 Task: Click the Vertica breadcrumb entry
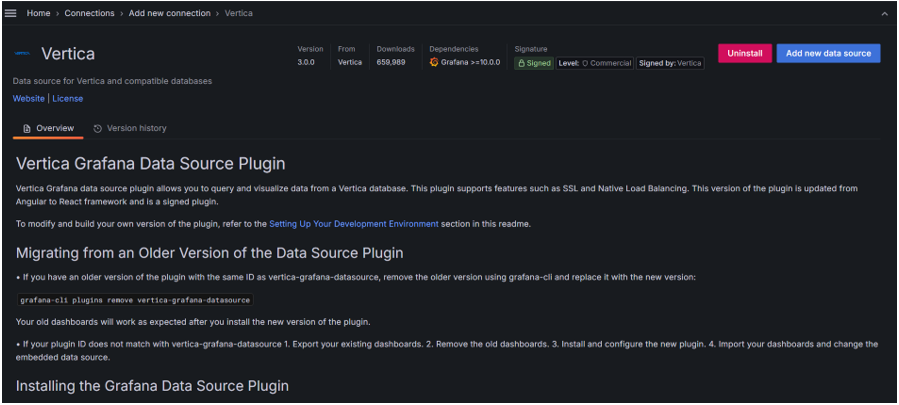pos(239,13)
